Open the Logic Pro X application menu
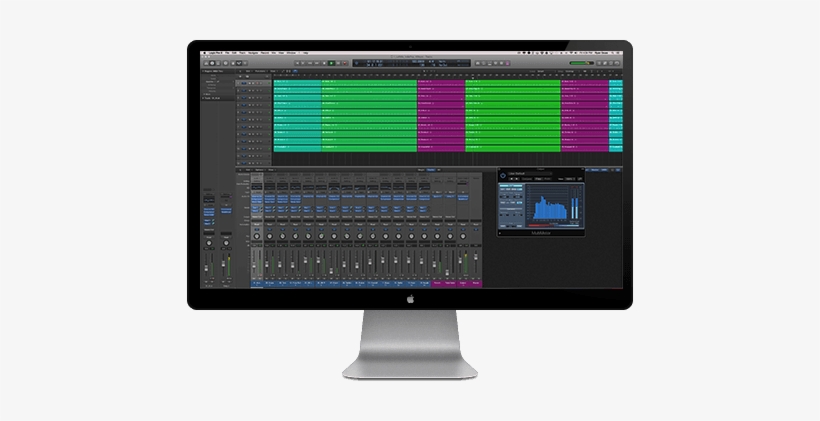Image resolution: width=820 pixels, height=421 pixels. click(216, 53)
